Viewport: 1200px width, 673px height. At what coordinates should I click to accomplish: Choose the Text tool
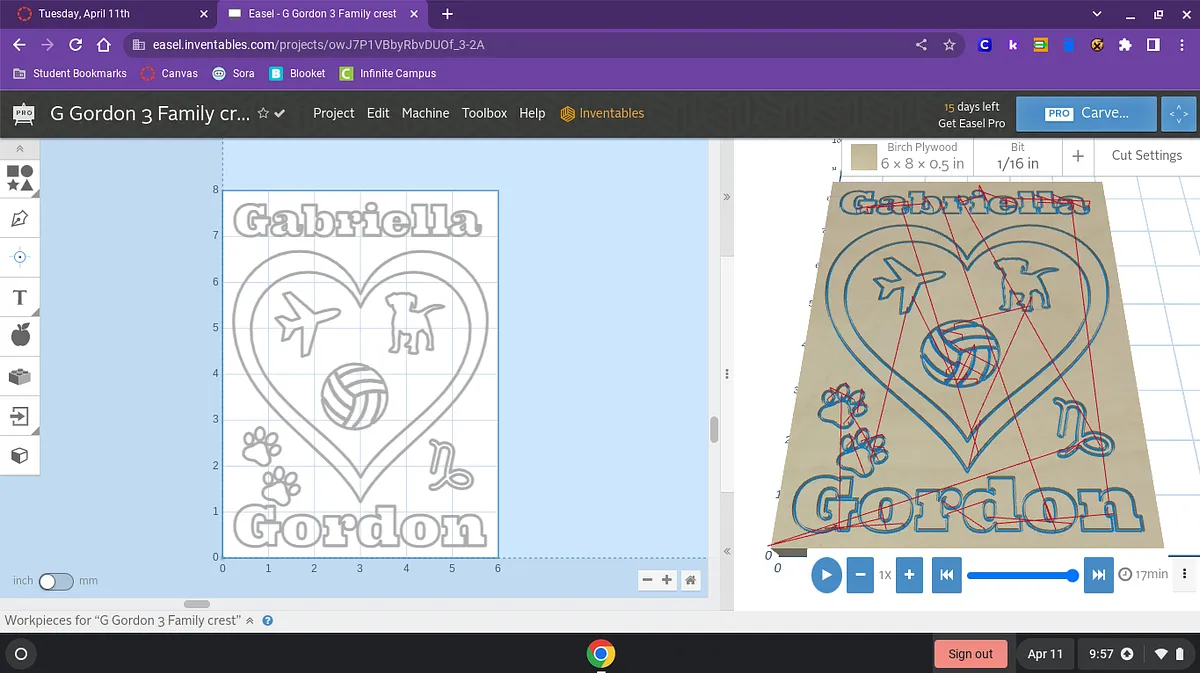(20, 297)
